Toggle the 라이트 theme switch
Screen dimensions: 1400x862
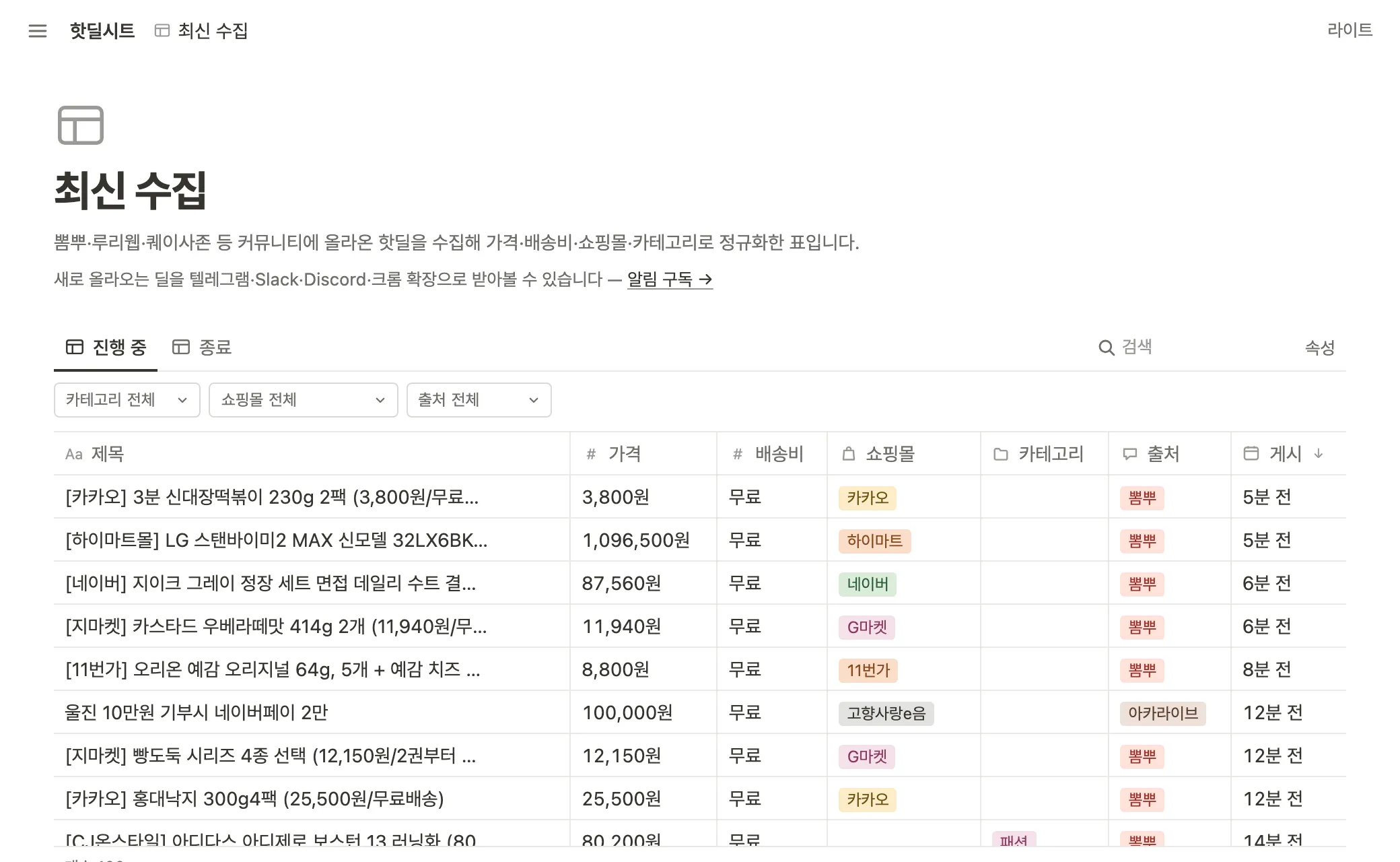click(1350, 30)
